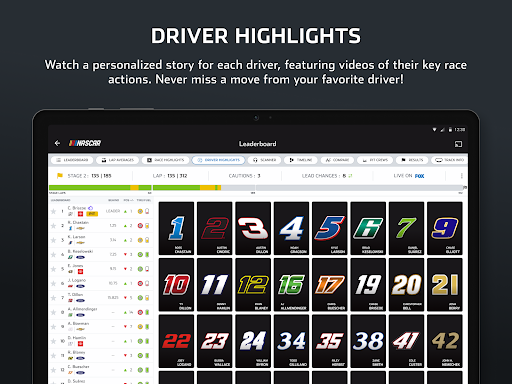
Task: Tap the lead changes swap icon
Action: coord(350,176)
